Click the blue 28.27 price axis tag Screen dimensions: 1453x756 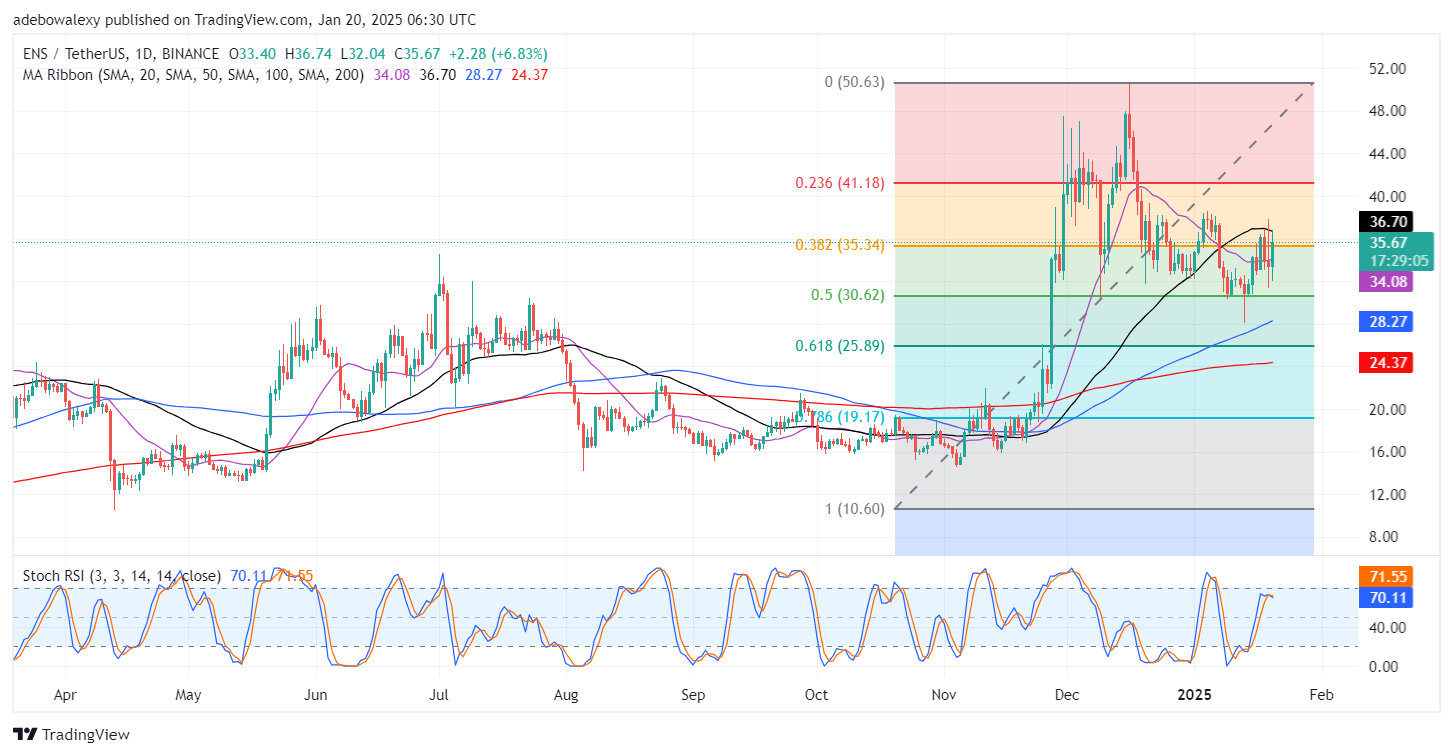pyautogui.click(x=1384, y=322)
